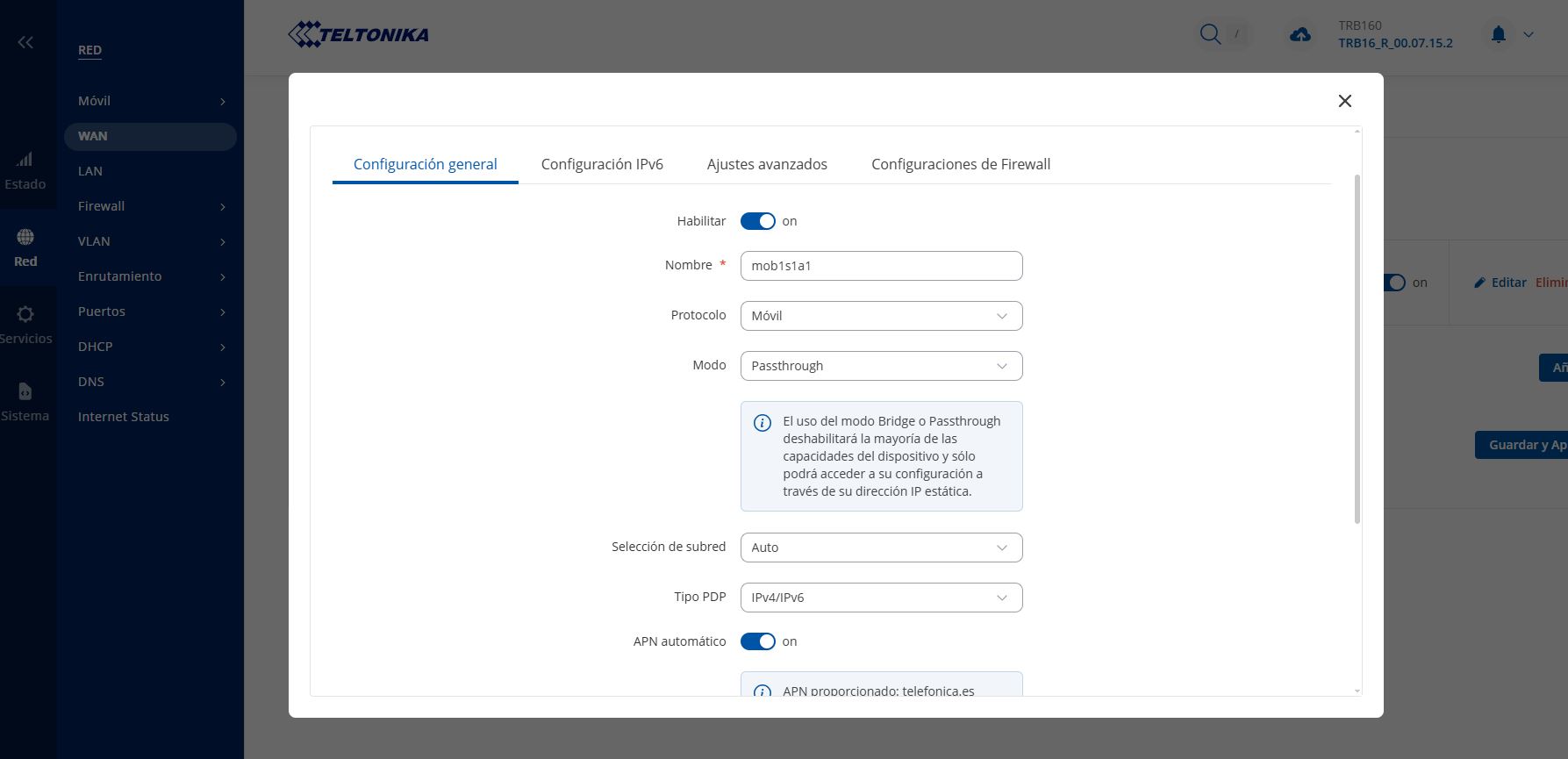Click the dialog's vertical scrollbar
The height and width of the screenshot is (759, 1568).
[1357, 351]
